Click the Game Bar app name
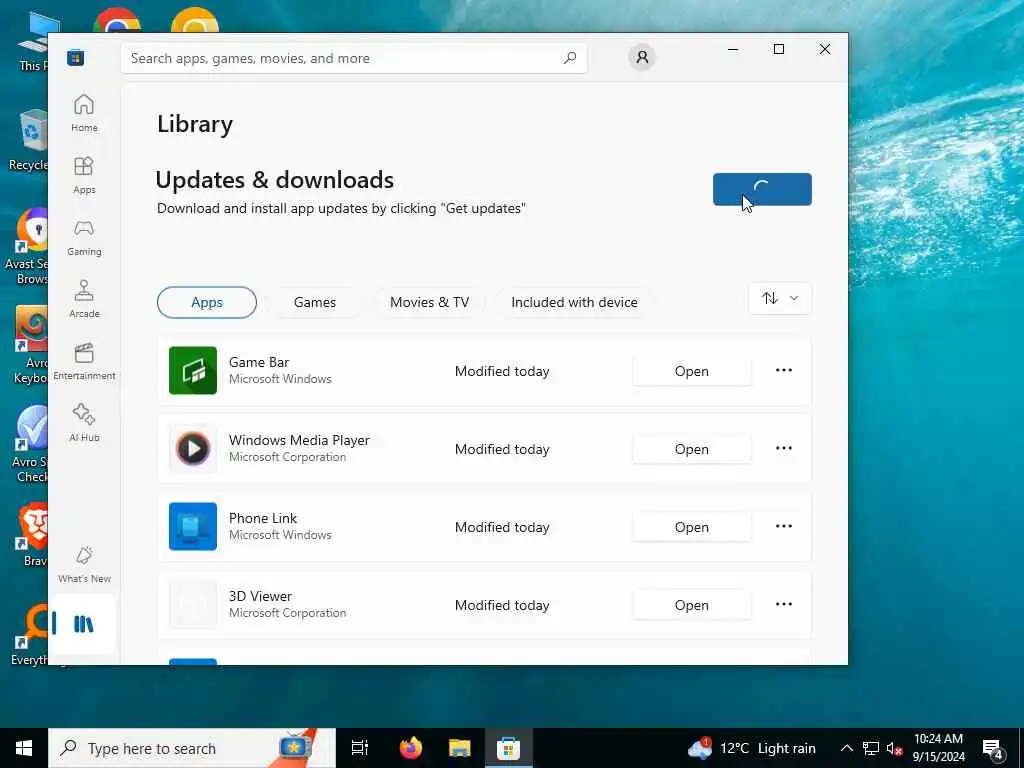This screenshot has width=1024, height=768. [x=259, y=362]
